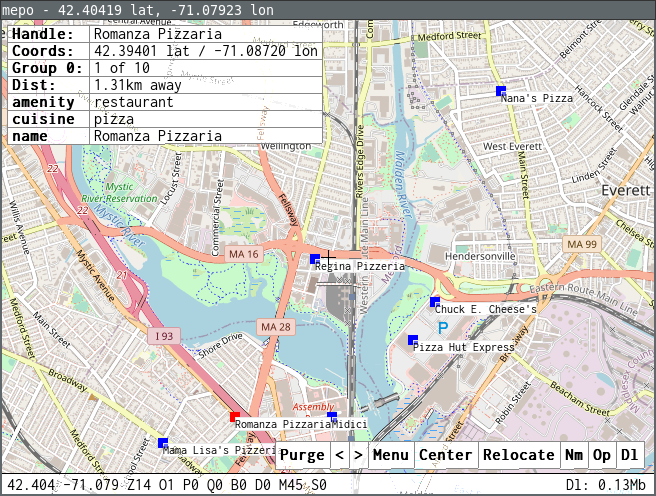
Task: Click the MA 99 road shield
Action: 582,244
